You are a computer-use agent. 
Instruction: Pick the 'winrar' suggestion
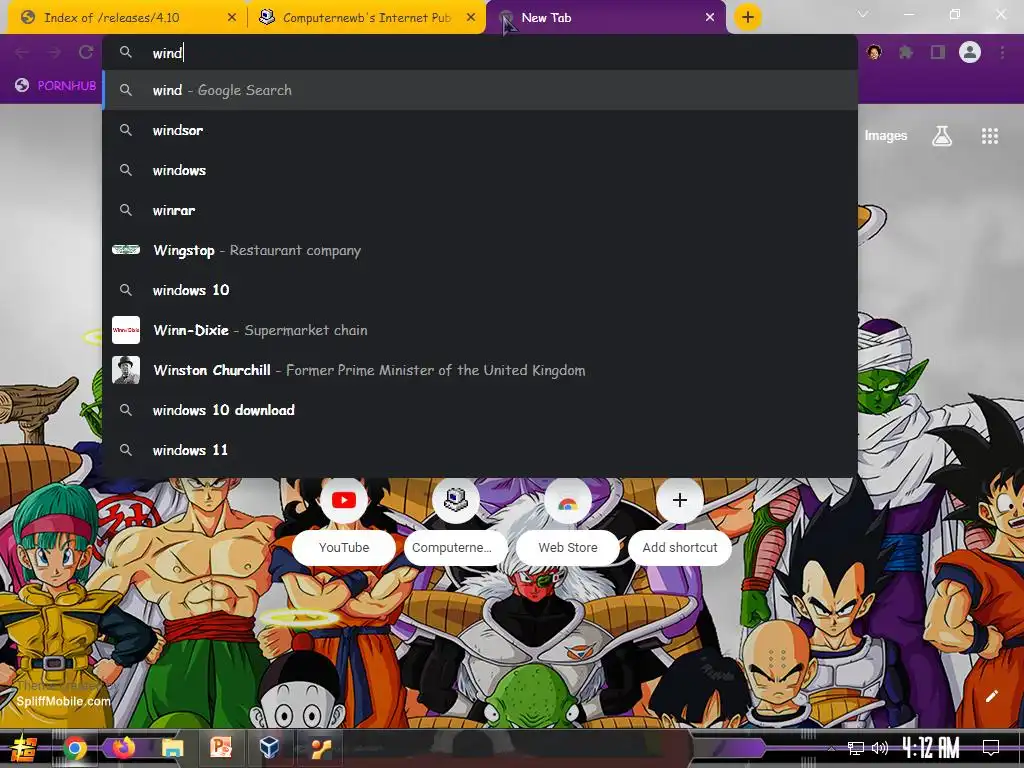(480, 210)
